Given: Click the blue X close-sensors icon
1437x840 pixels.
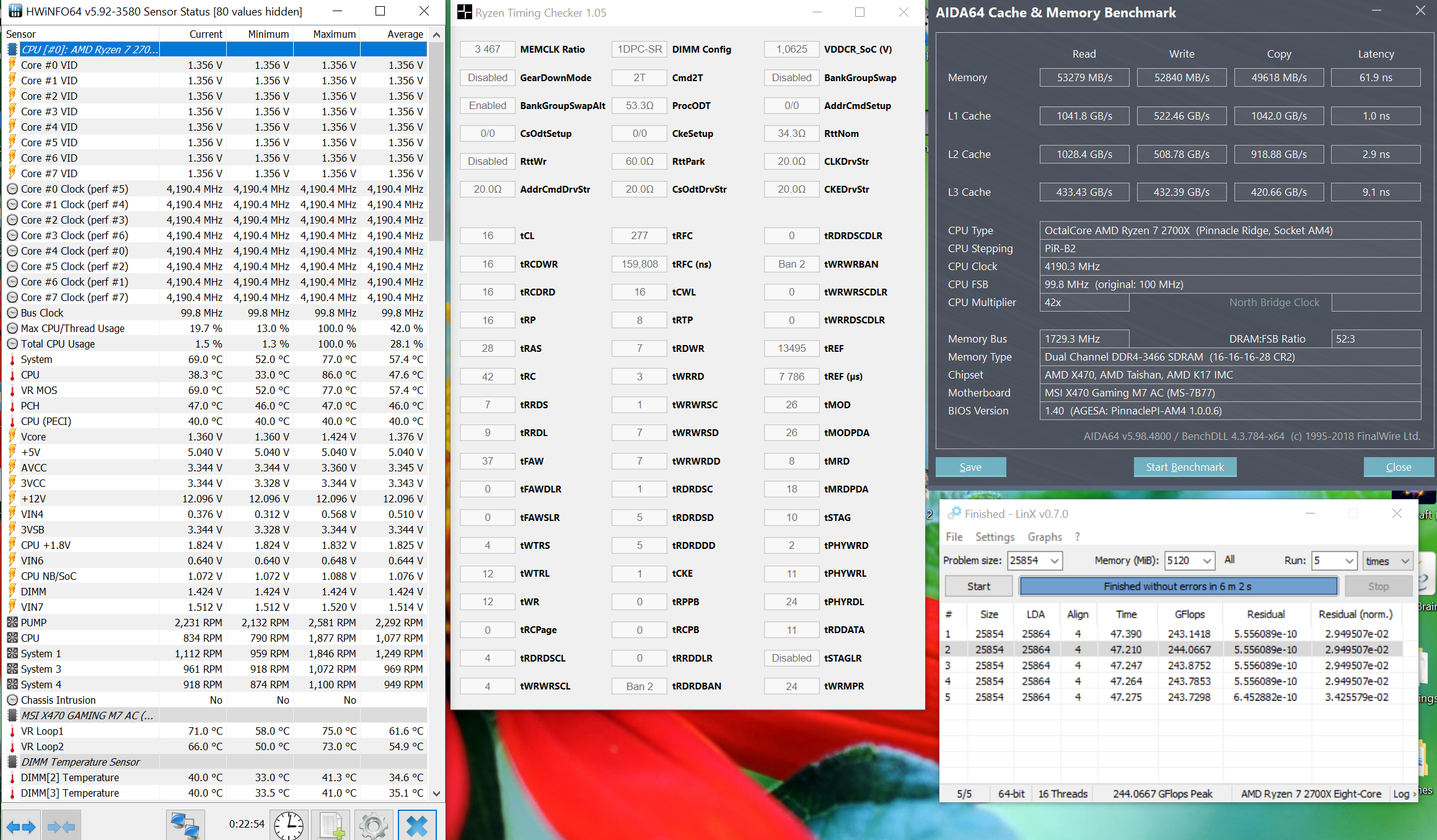Looking at the screenshot, I should (417, 826).
